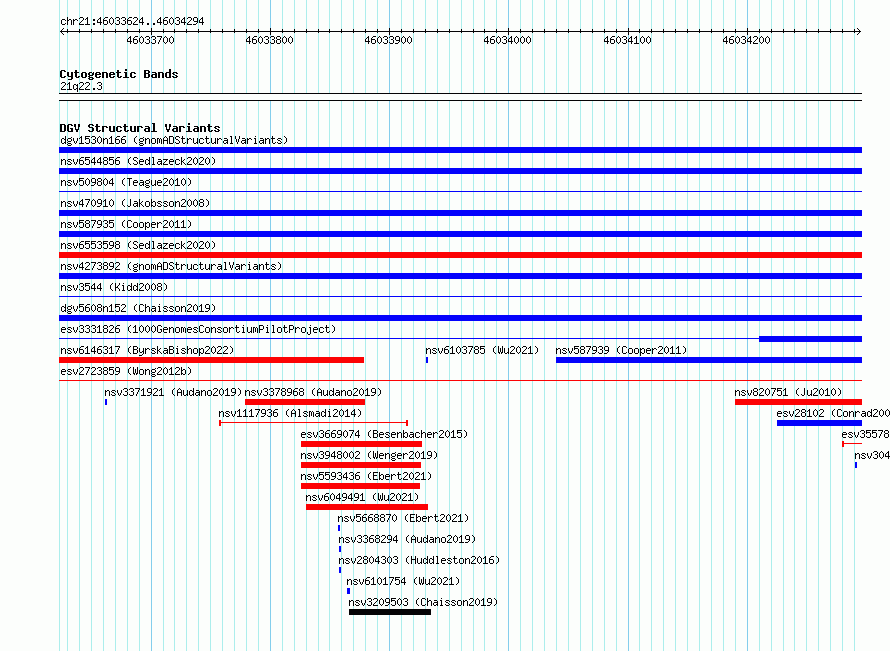Click red bar of nsv3948002 variant
890x651 pixels.
tap(361, 465)
